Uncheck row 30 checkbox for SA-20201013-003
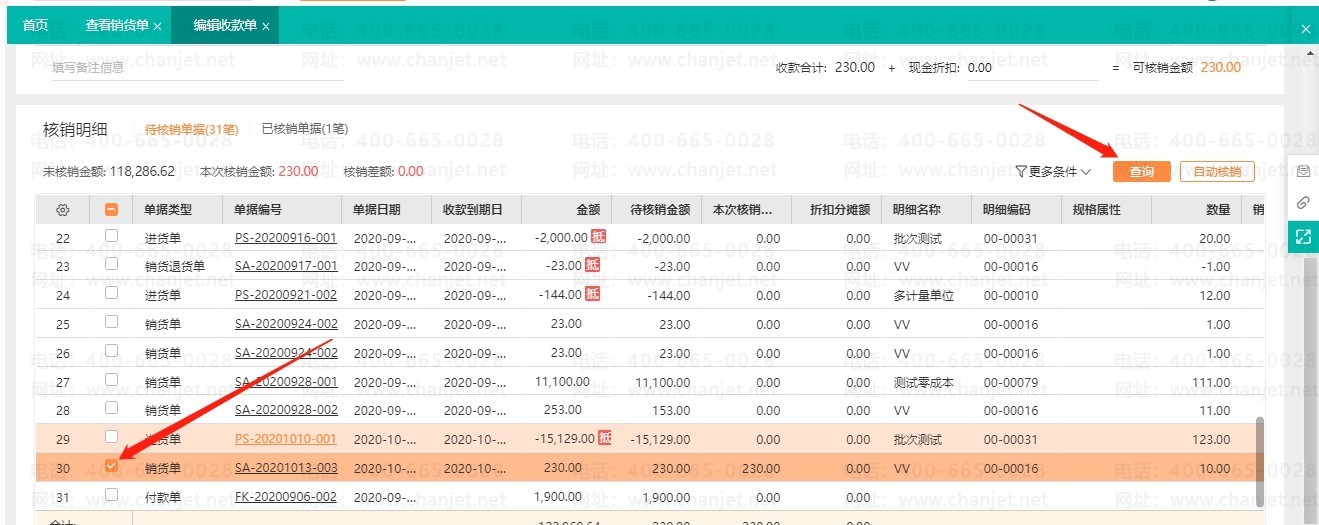 point(111,466)
